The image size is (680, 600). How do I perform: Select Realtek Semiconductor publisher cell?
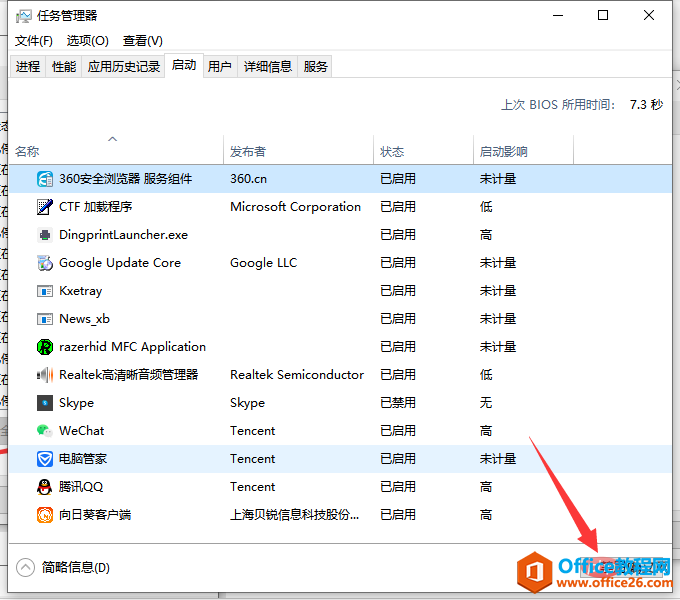tap(297, 375)
